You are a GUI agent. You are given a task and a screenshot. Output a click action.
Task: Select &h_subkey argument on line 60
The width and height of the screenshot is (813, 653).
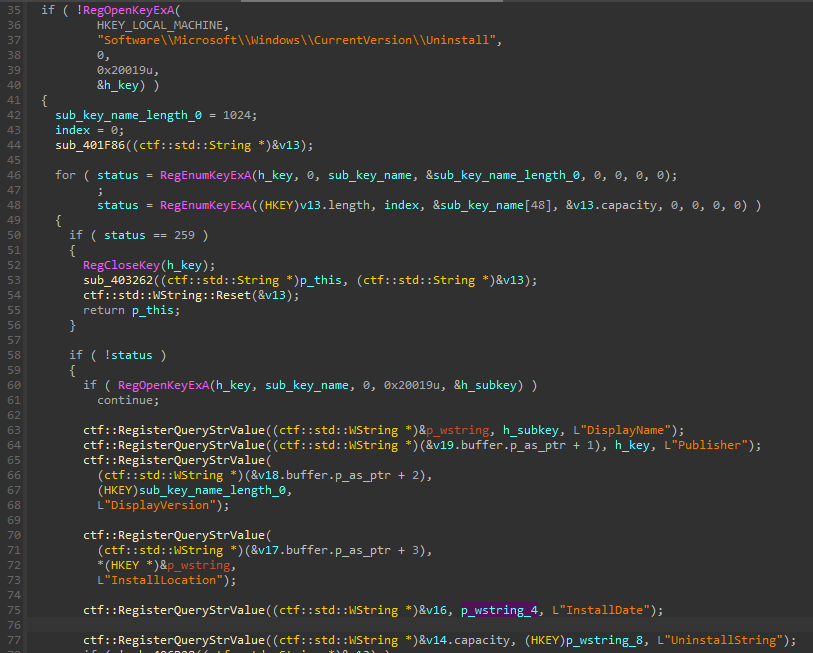[x=485, y=385]
